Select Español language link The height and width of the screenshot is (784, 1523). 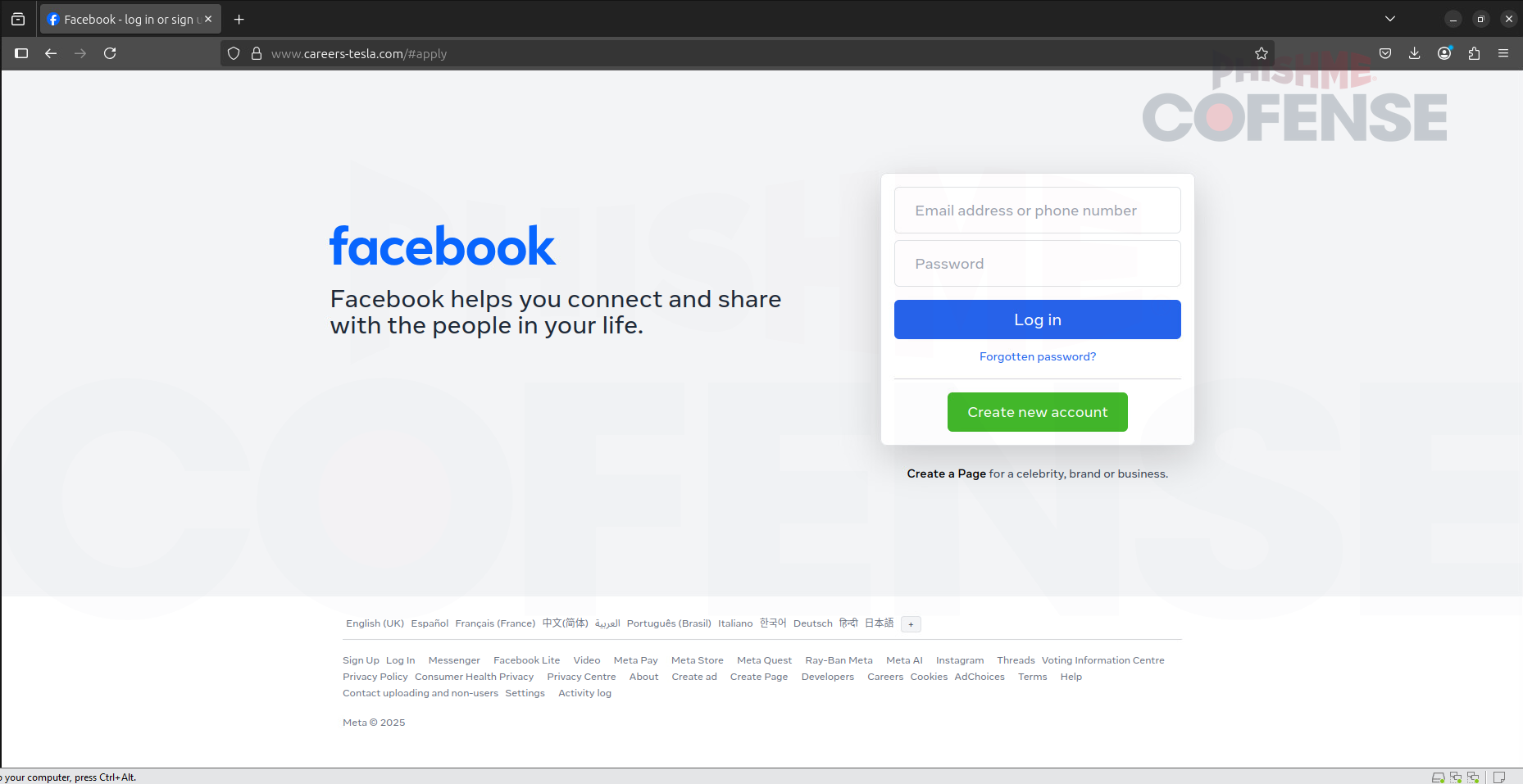[x=430, y=623]
